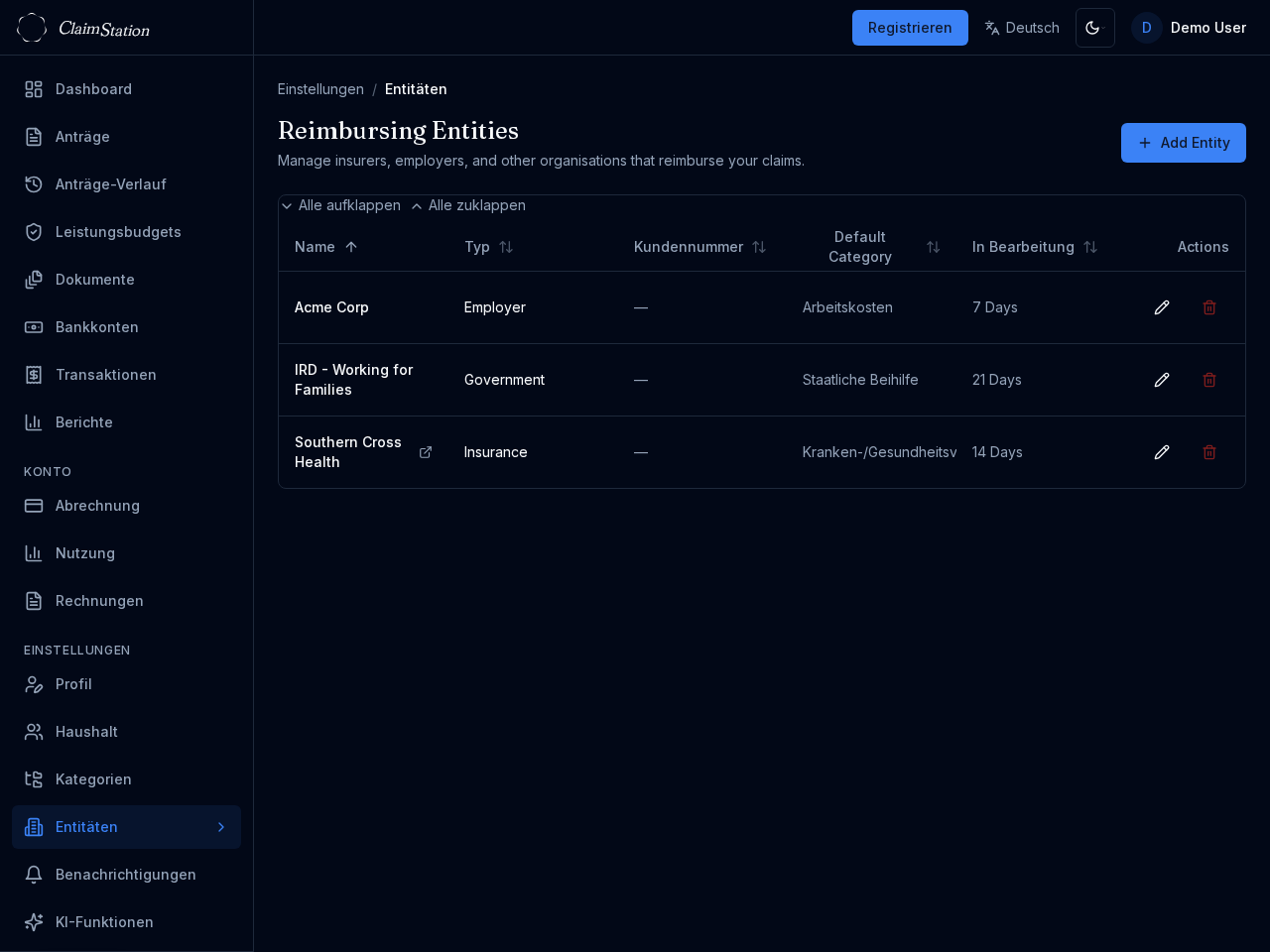Click the Leistungsbudgets shield icon

click(x=34, y=232)
